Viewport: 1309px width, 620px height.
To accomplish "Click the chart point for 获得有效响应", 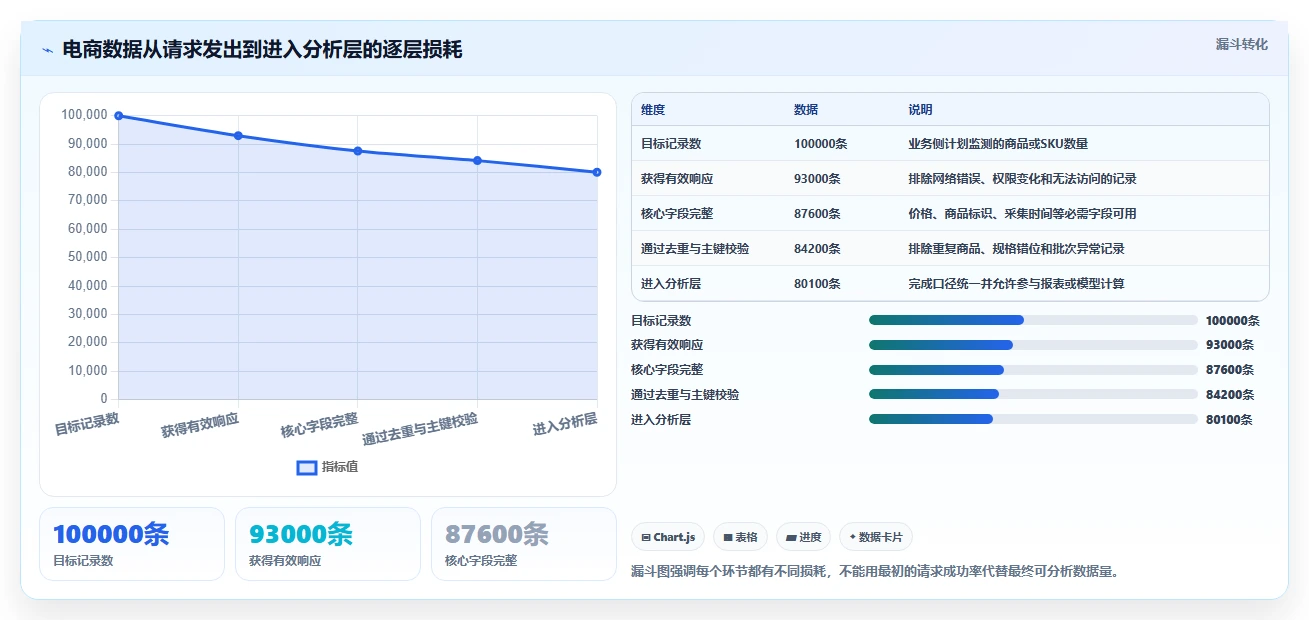I will pyautogui.click(x=238, y=136).
